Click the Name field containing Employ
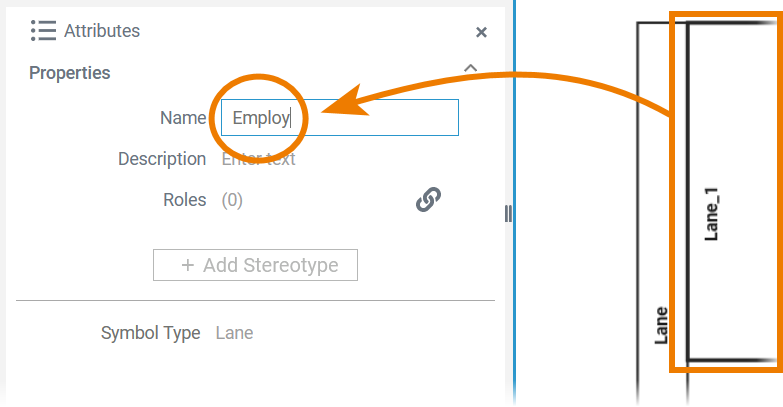Image resolution: width=783 pixels, height=407 pixels. pyautogui.click(x=338, y=117)
